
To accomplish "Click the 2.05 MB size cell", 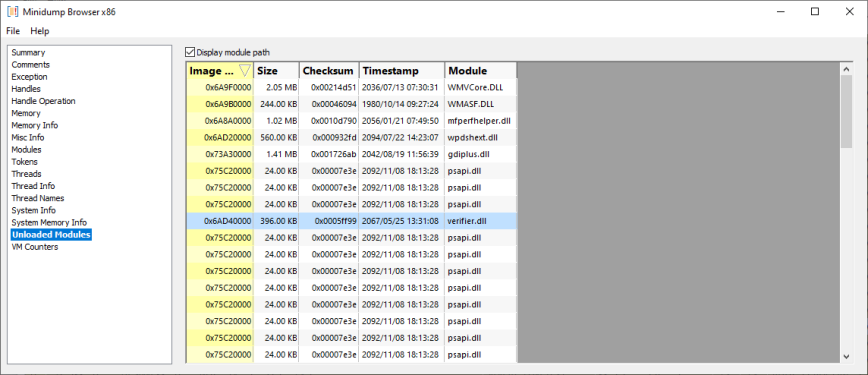I will pyautogui.click(x=282, y=88).
